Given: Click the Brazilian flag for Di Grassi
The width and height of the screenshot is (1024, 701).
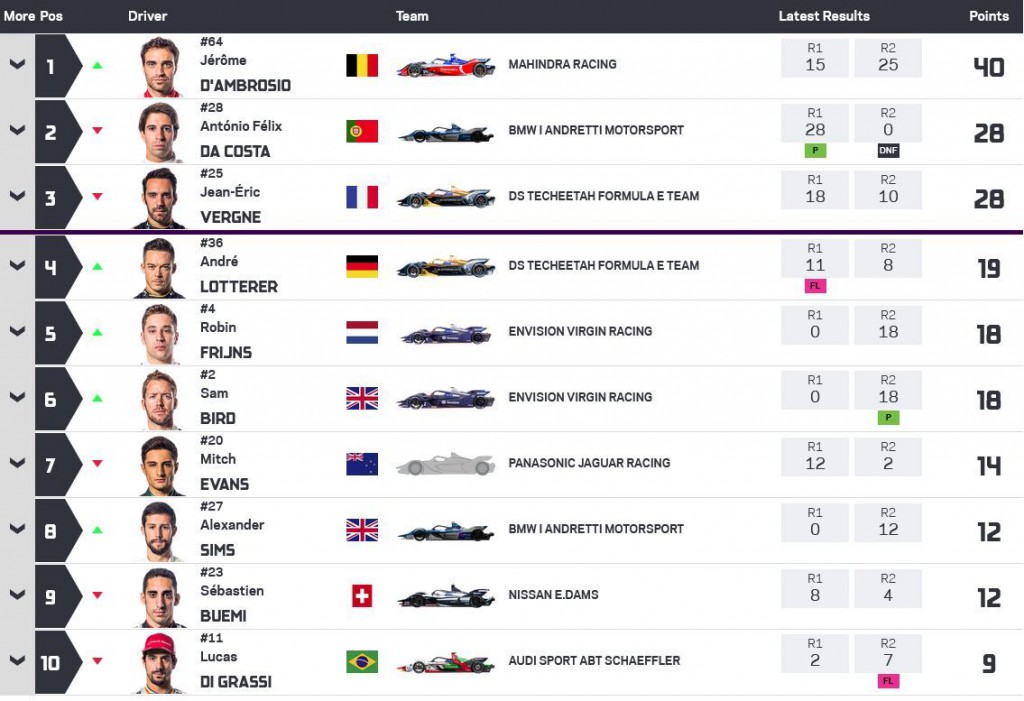Looking at the screenshot, I should (x=362, y=662).
